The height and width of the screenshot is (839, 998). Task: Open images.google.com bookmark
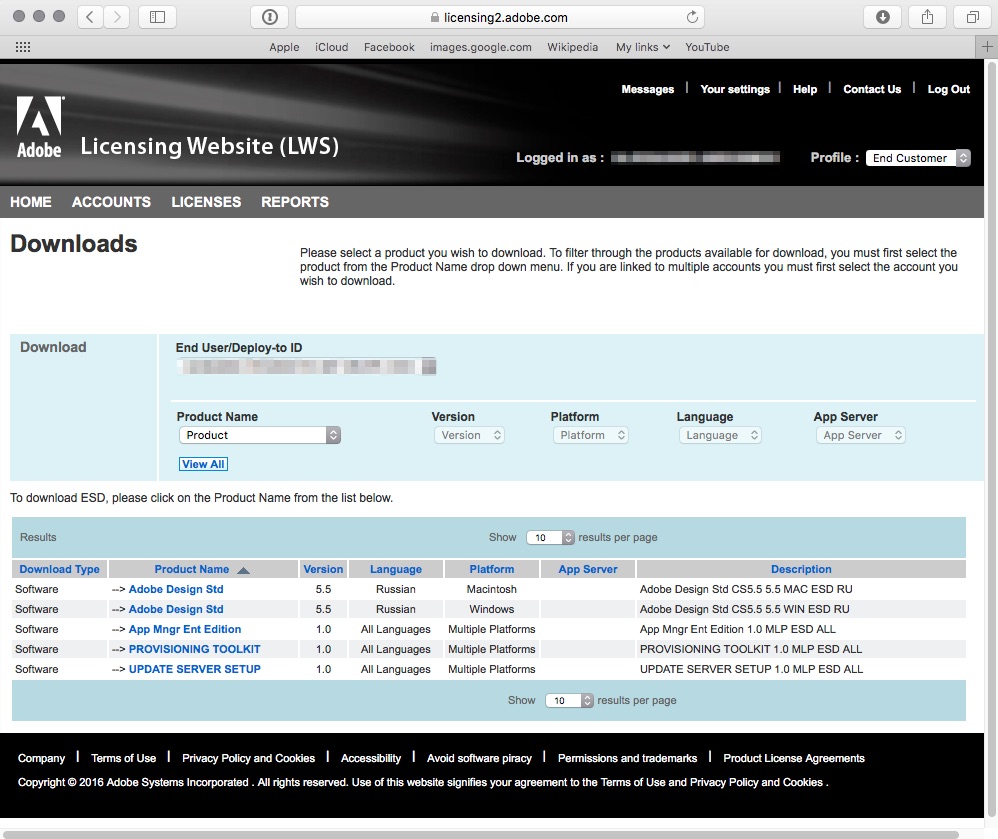coord(481,47)
